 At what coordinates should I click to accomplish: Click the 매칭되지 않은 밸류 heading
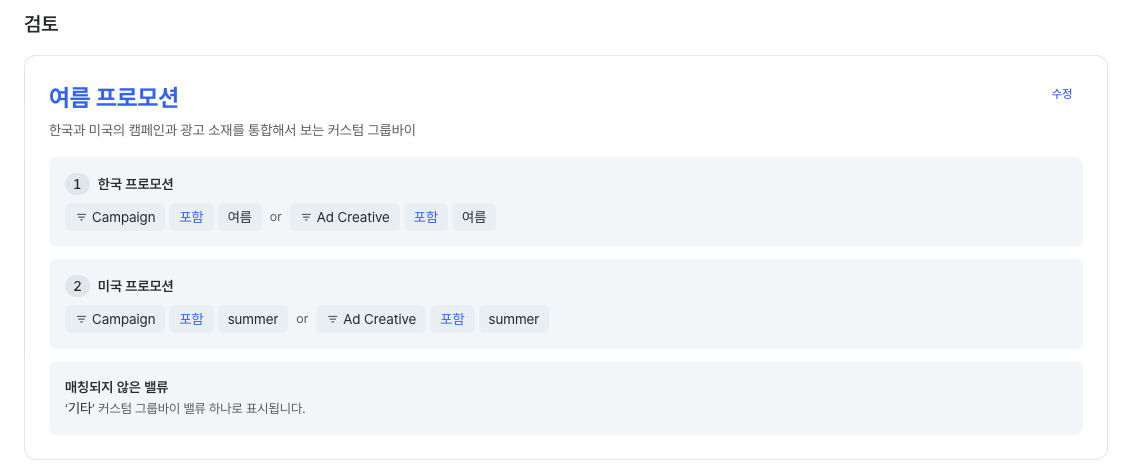pos(117,388)
